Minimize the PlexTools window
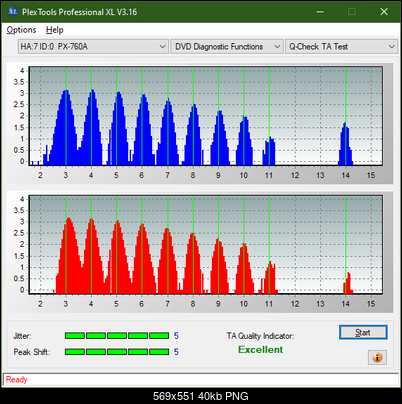 tap(320, 12)
